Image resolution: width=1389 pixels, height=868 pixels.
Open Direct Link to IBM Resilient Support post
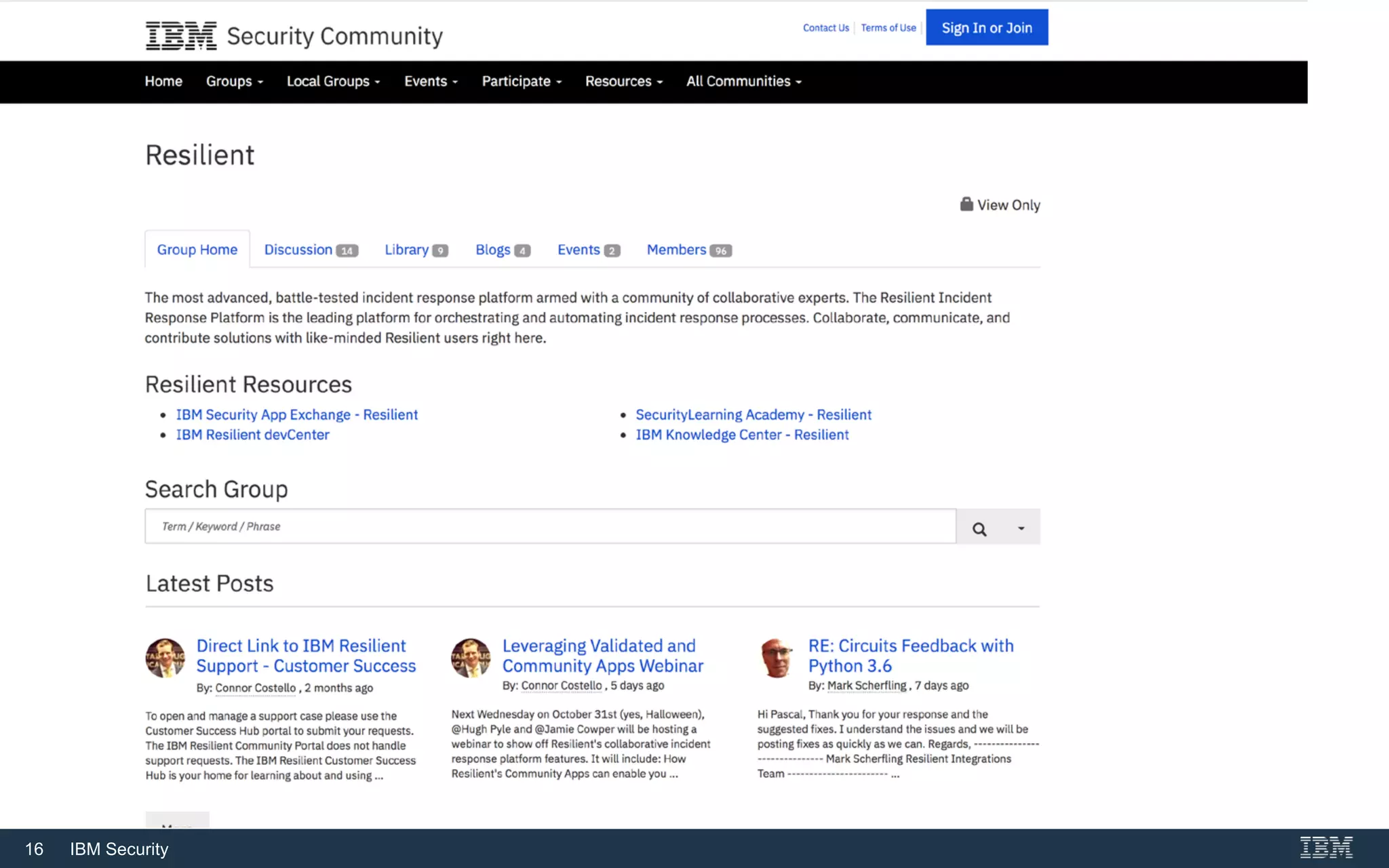pos(306,656)
